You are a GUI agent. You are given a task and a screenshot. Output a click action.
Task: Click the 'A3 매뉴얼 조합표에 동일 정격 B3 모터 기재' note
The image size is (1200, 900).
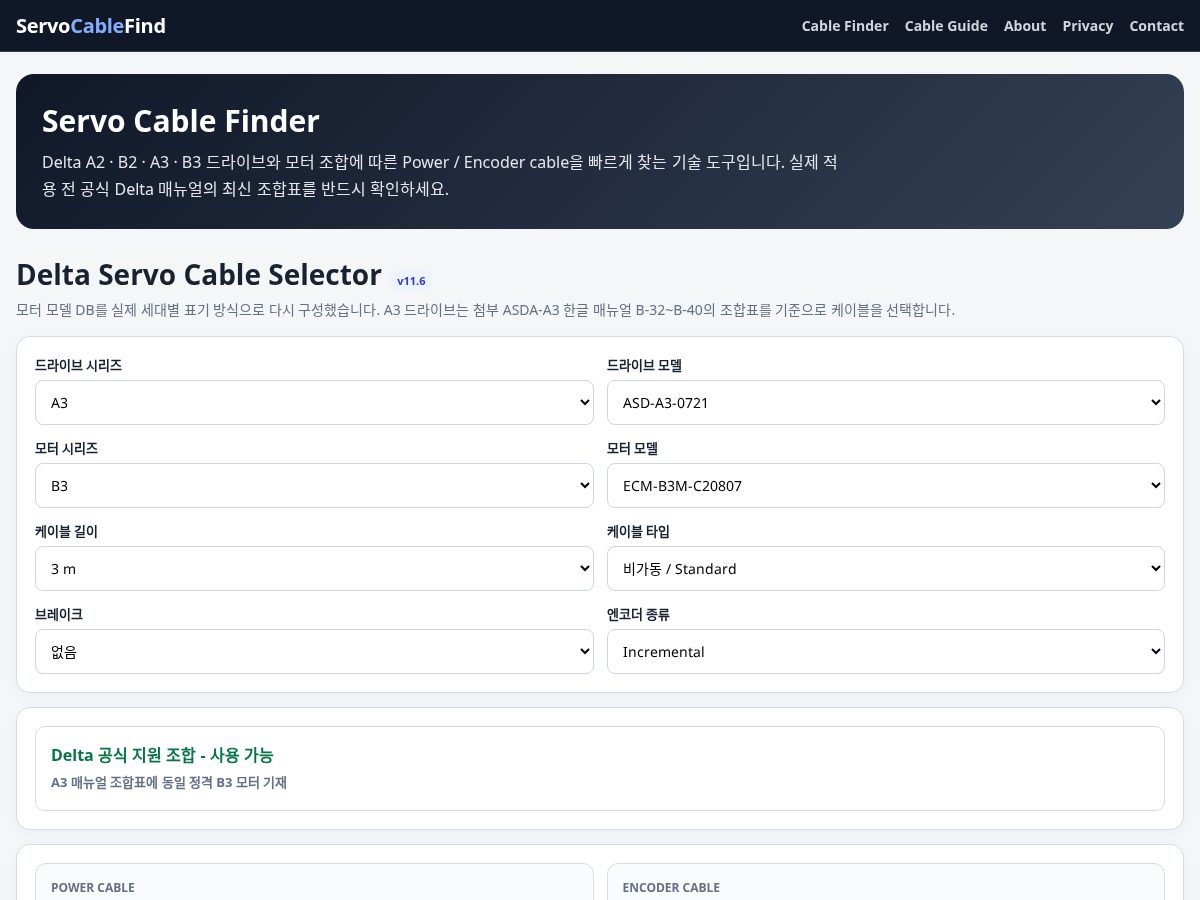tap(169, 783)
